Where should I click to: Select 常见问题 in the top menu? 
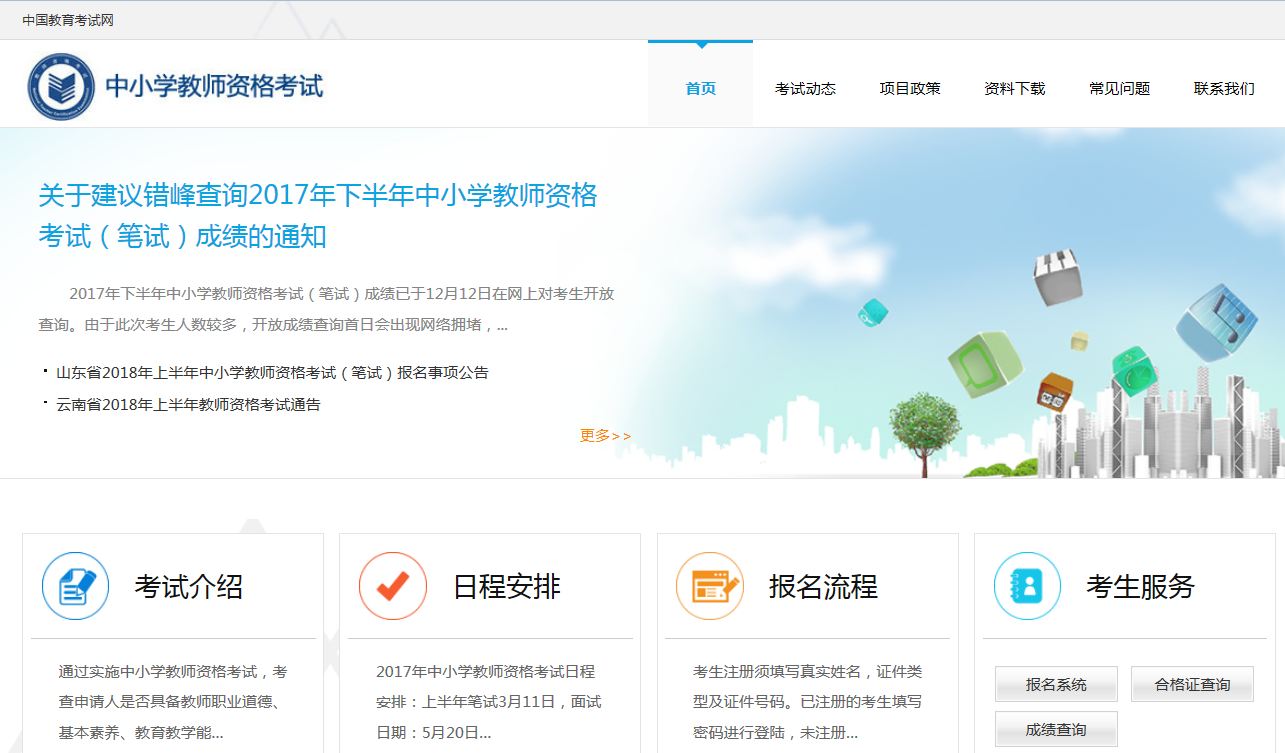(x=1119, y=88)
